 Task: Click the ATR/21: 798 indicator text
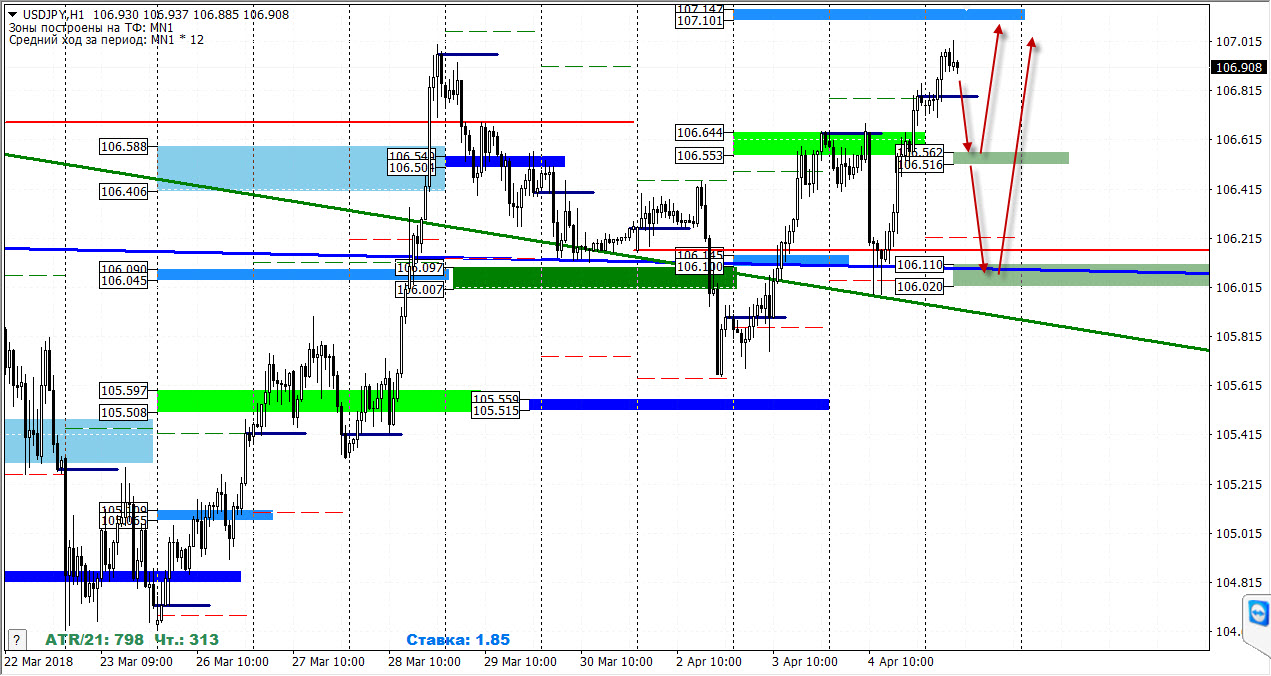tap(95, 639)
